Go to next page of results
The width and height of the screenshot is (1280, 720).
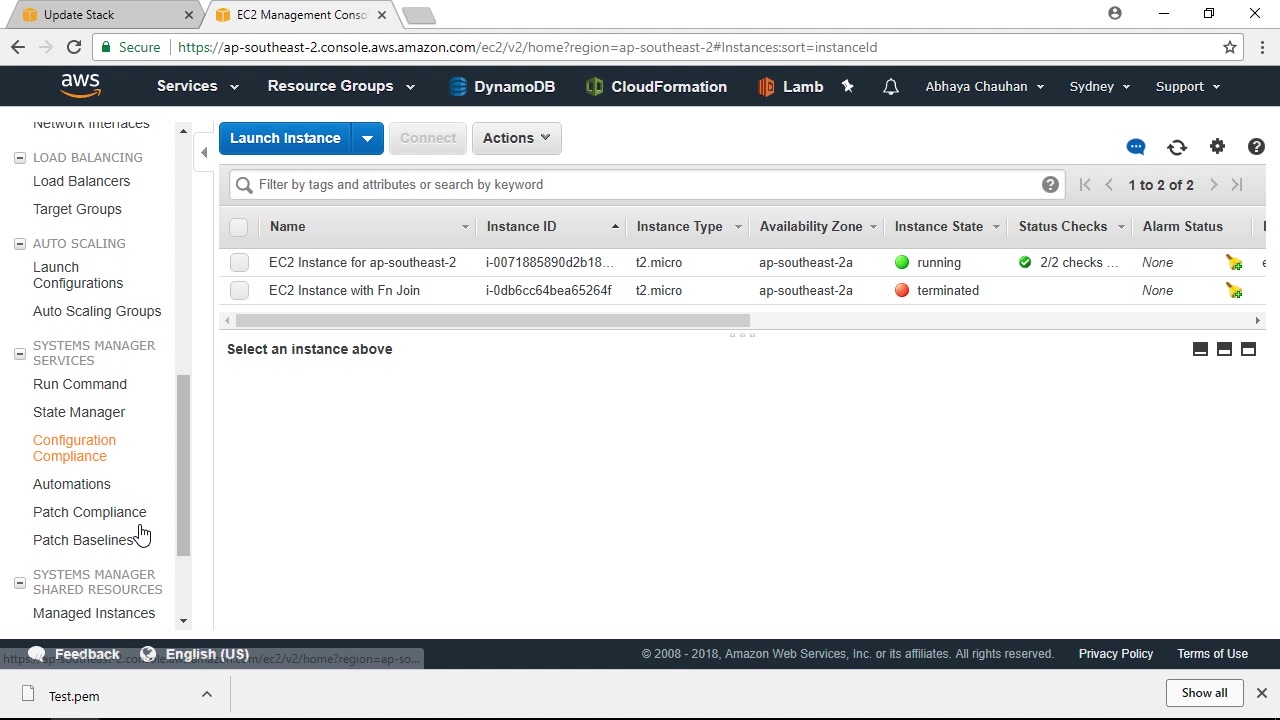(x=1214, y=185)
